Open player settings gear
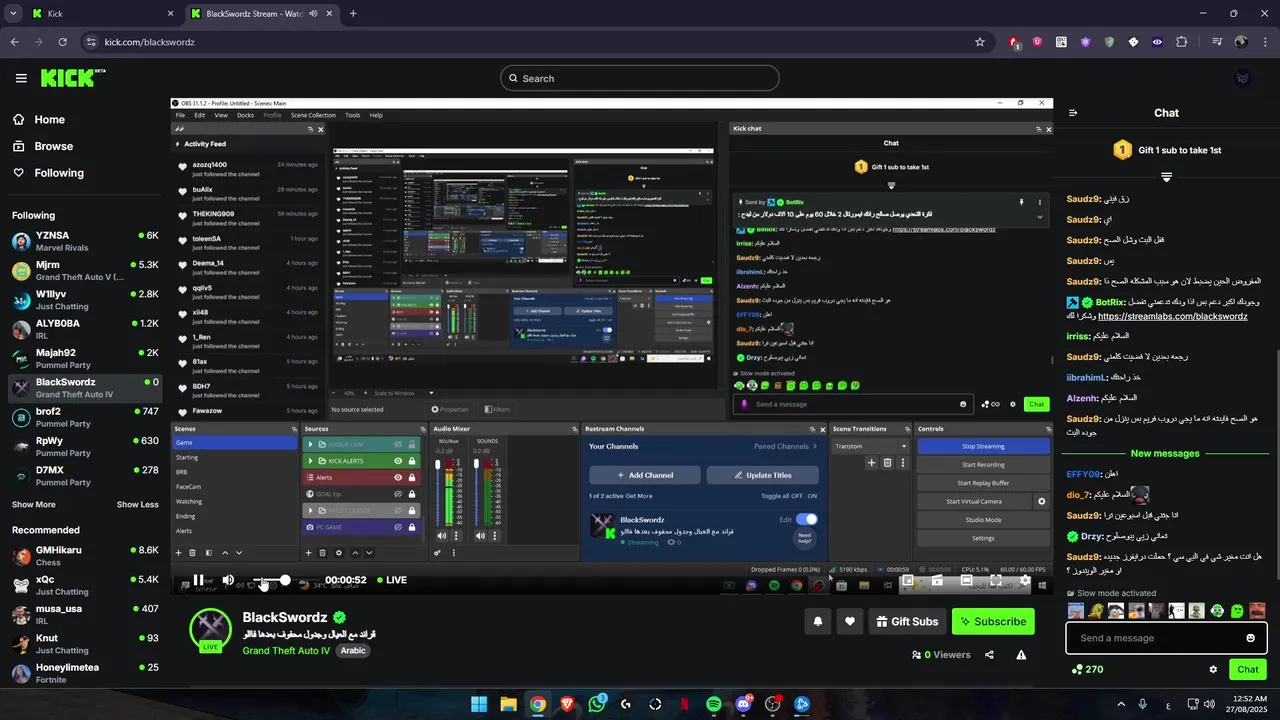Screen dimensions: 1280x720 coord(1025,580)
